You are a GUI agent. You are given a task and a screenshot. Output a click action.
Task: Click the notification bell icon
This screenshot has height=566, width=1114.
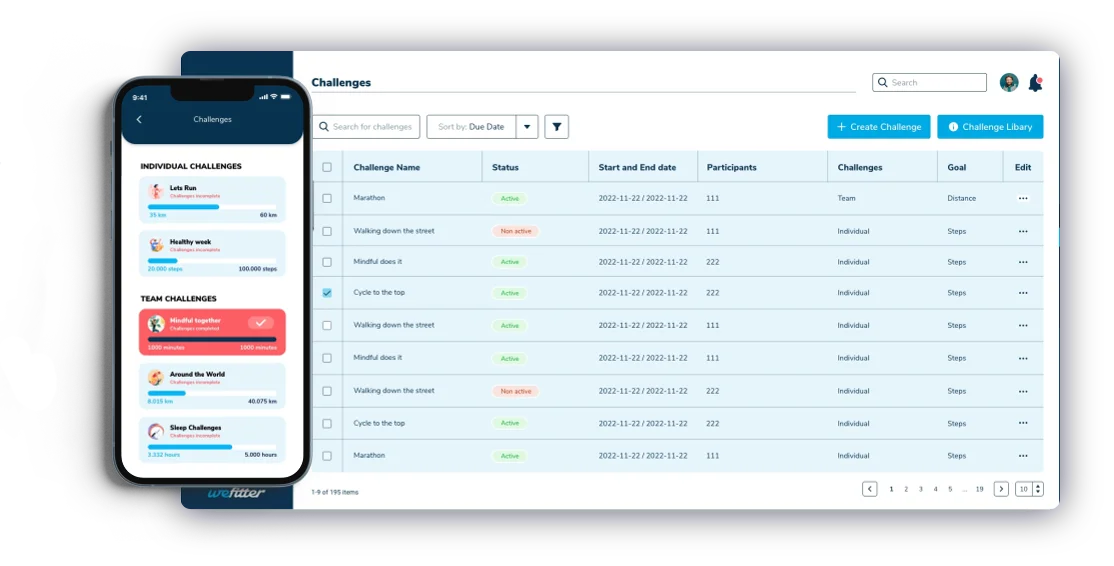pyautogui.click(x=1035, y=83)
